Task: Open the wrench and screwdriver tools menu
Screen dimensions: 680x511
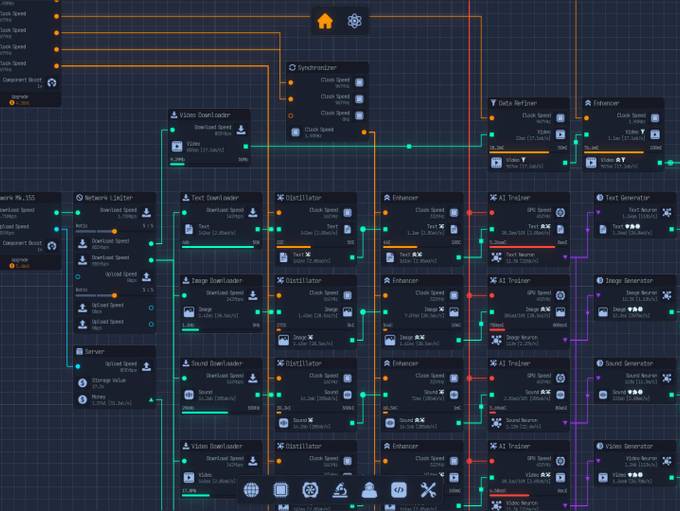Action: 428,490
